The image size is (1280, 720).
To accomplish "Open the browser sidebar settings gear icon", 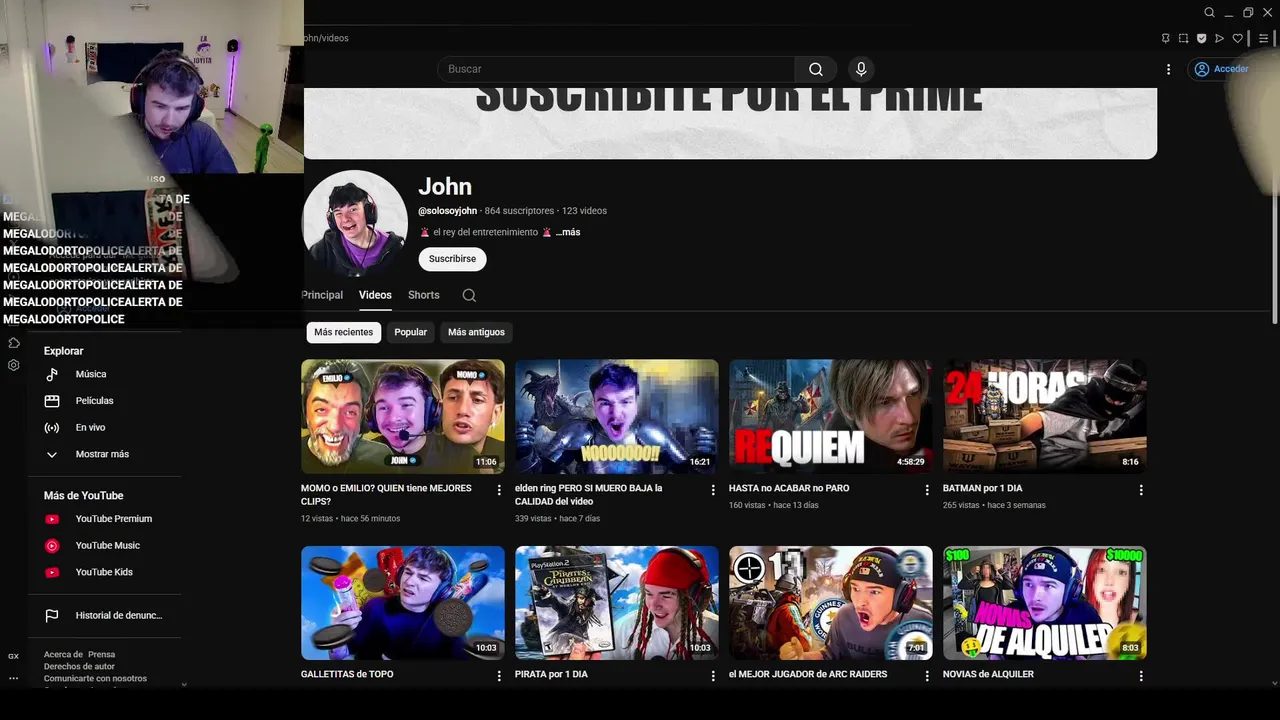I will pyautogui.click(x=14, y=365).
